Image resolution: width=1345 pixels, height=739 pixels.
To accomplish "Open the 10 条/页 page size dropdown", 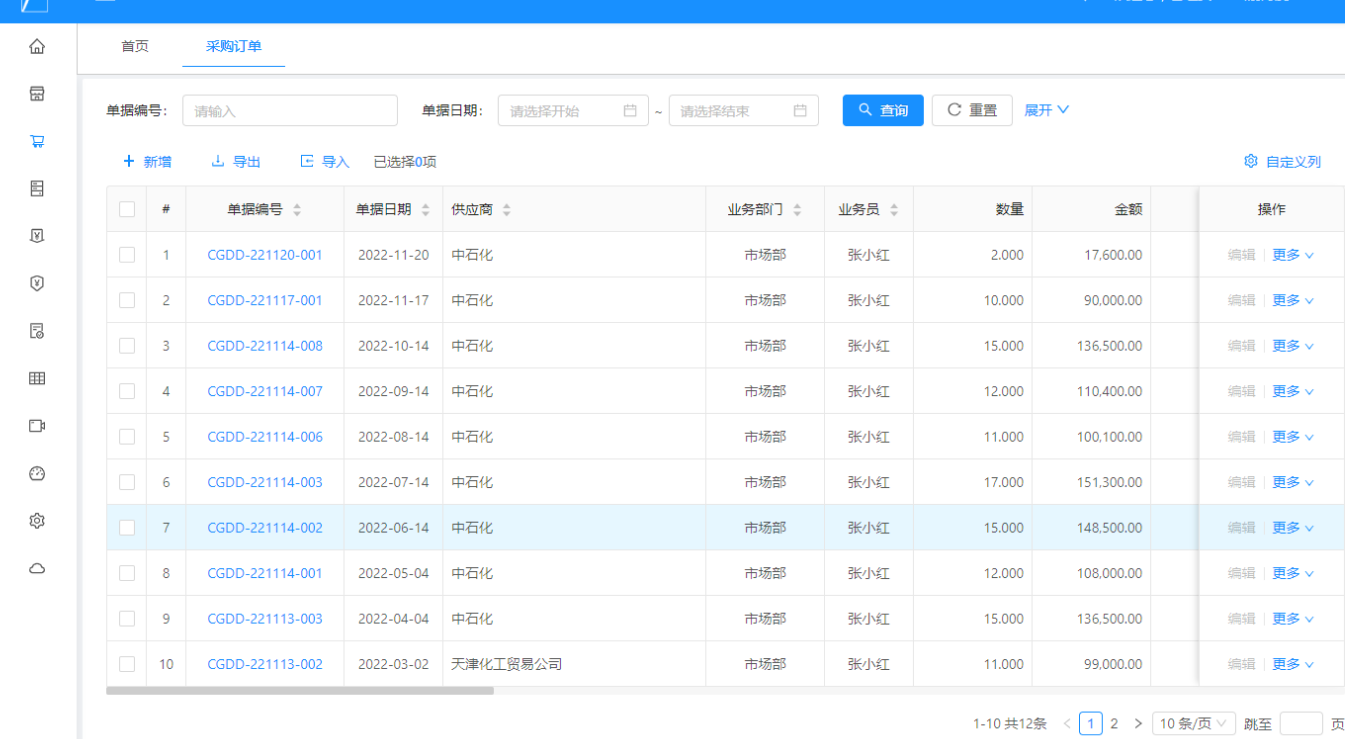I will click(1194, 723).
